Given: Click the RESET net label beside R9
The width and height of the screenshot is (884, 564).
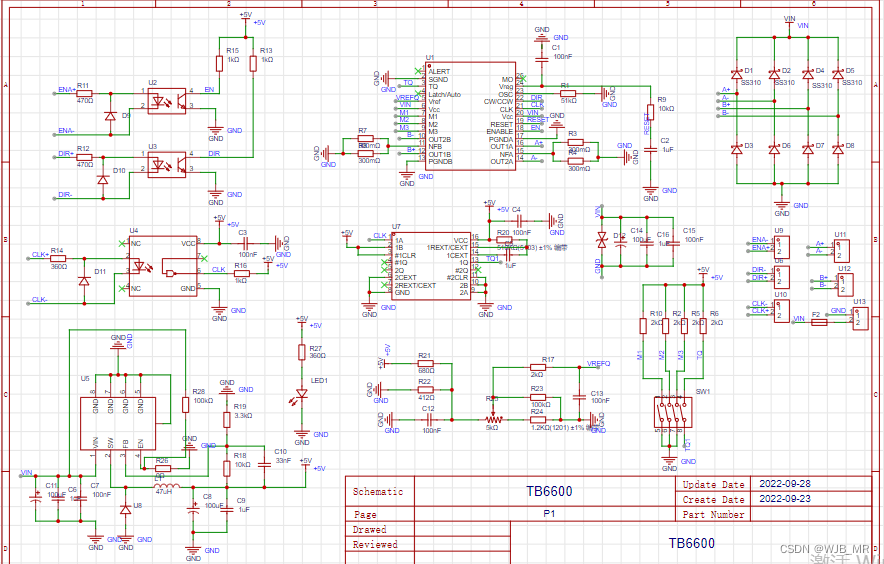Looking at the screenshot, I should (647, 124).
